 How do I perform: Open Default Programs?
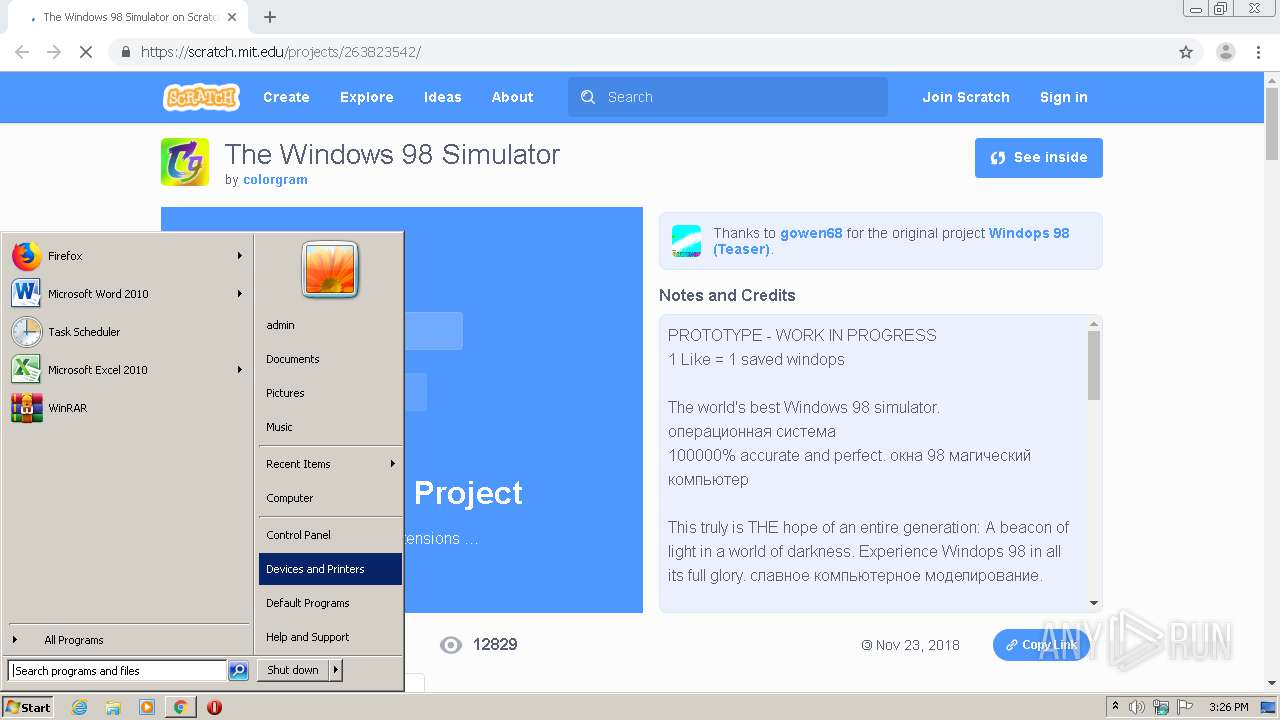(x=330, y=603)
